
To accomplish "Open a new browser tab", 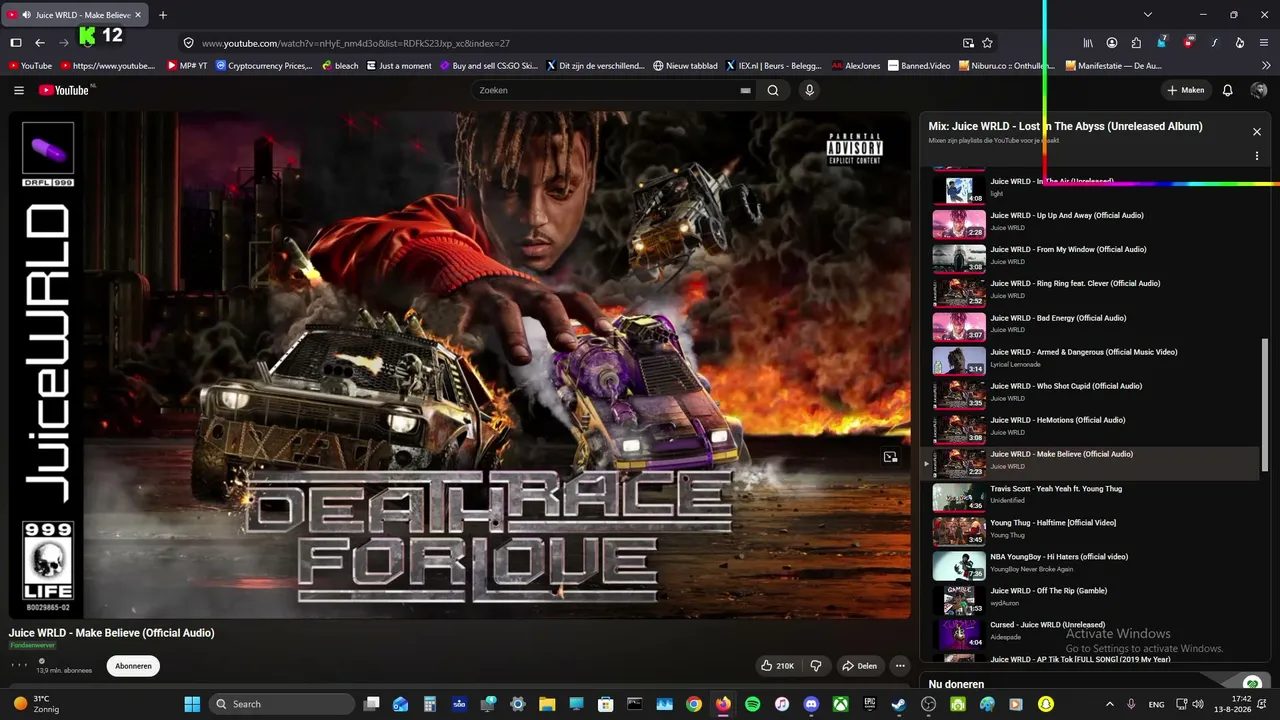I will point(163,15).
